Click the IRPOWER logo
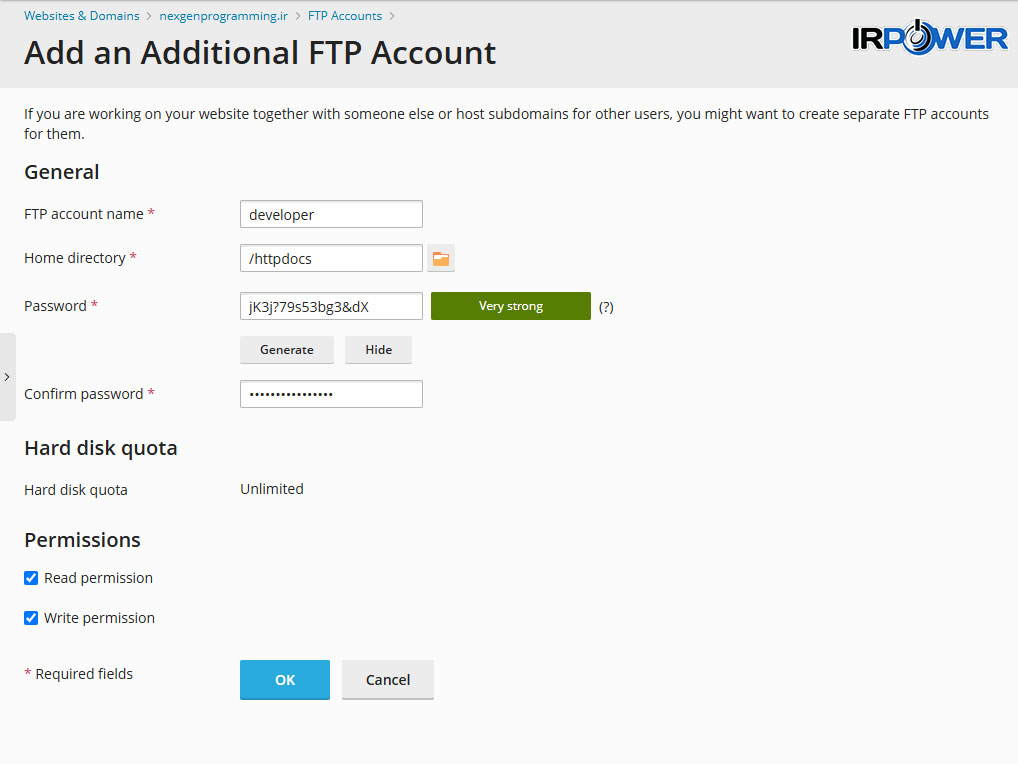1018x764 pixels. [x=929, y=38]
